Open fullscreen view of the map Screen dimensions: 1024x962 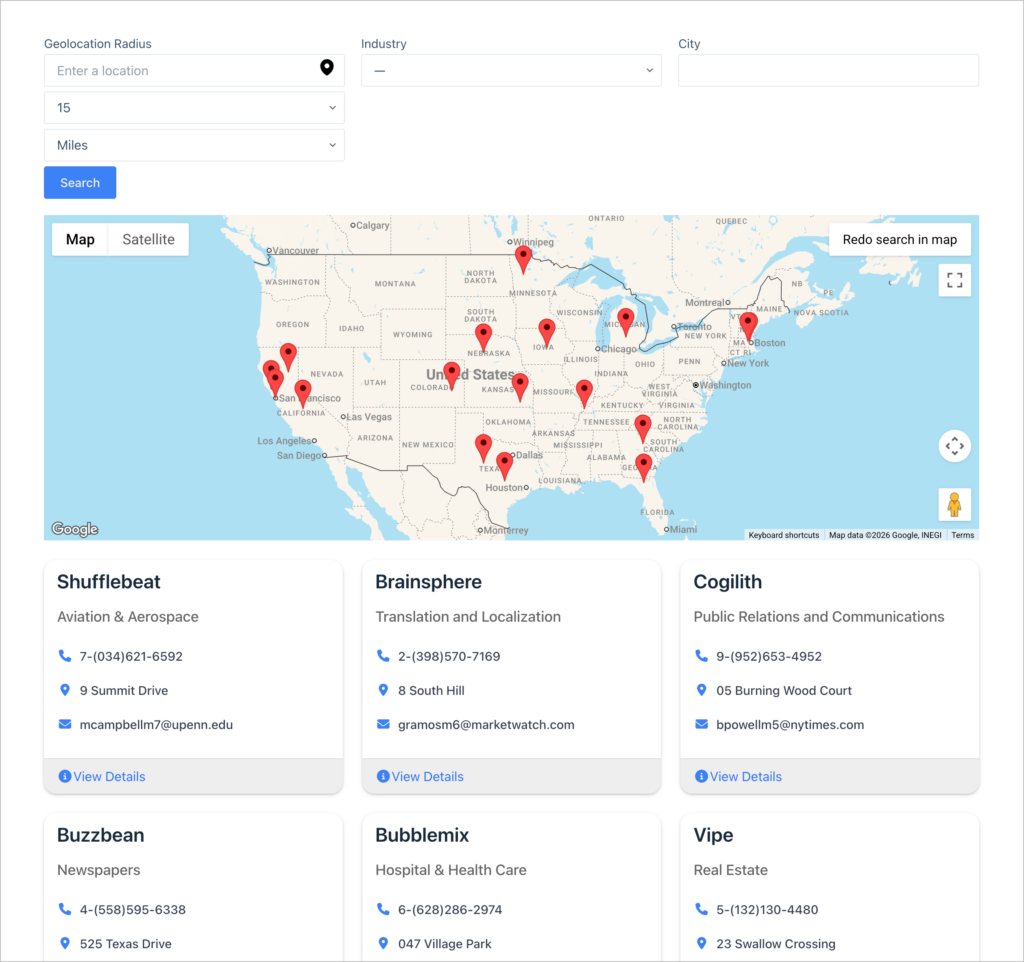pos(954,280)
